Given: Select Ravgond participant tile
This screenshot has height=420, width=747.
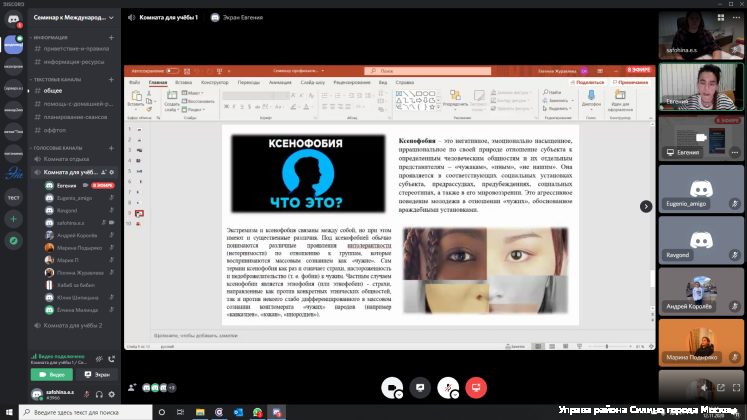Looking at the screenshot, I should pos(701,240).
